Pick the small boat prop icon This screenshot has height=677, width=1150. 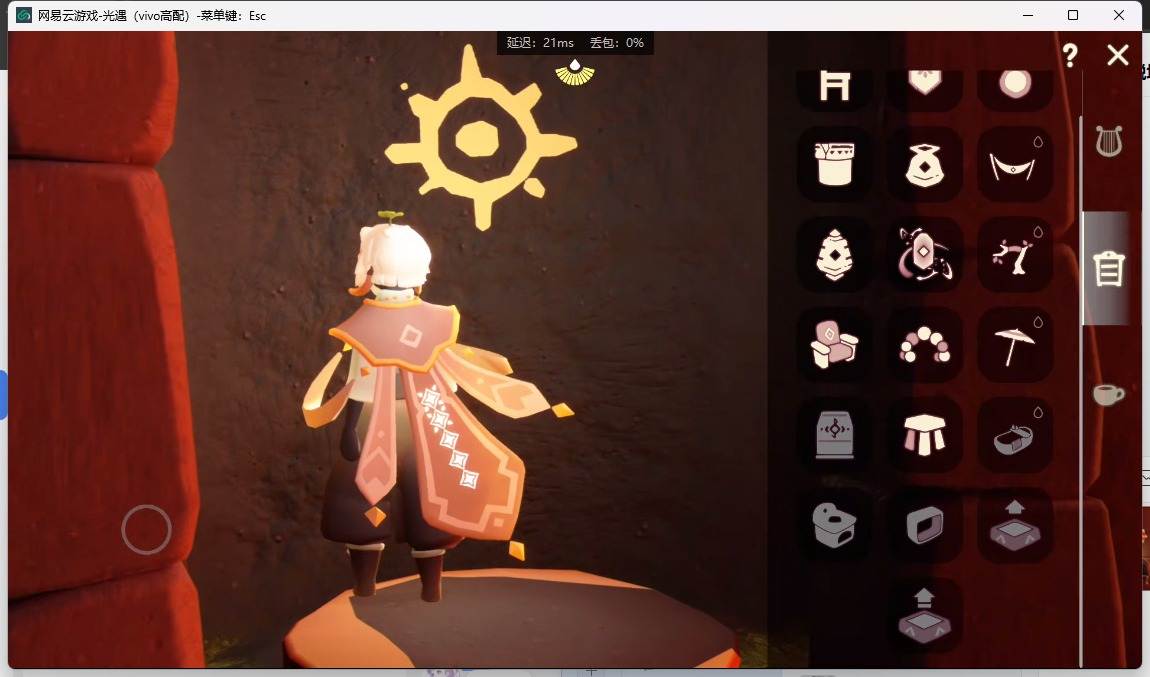[1015, 435]
